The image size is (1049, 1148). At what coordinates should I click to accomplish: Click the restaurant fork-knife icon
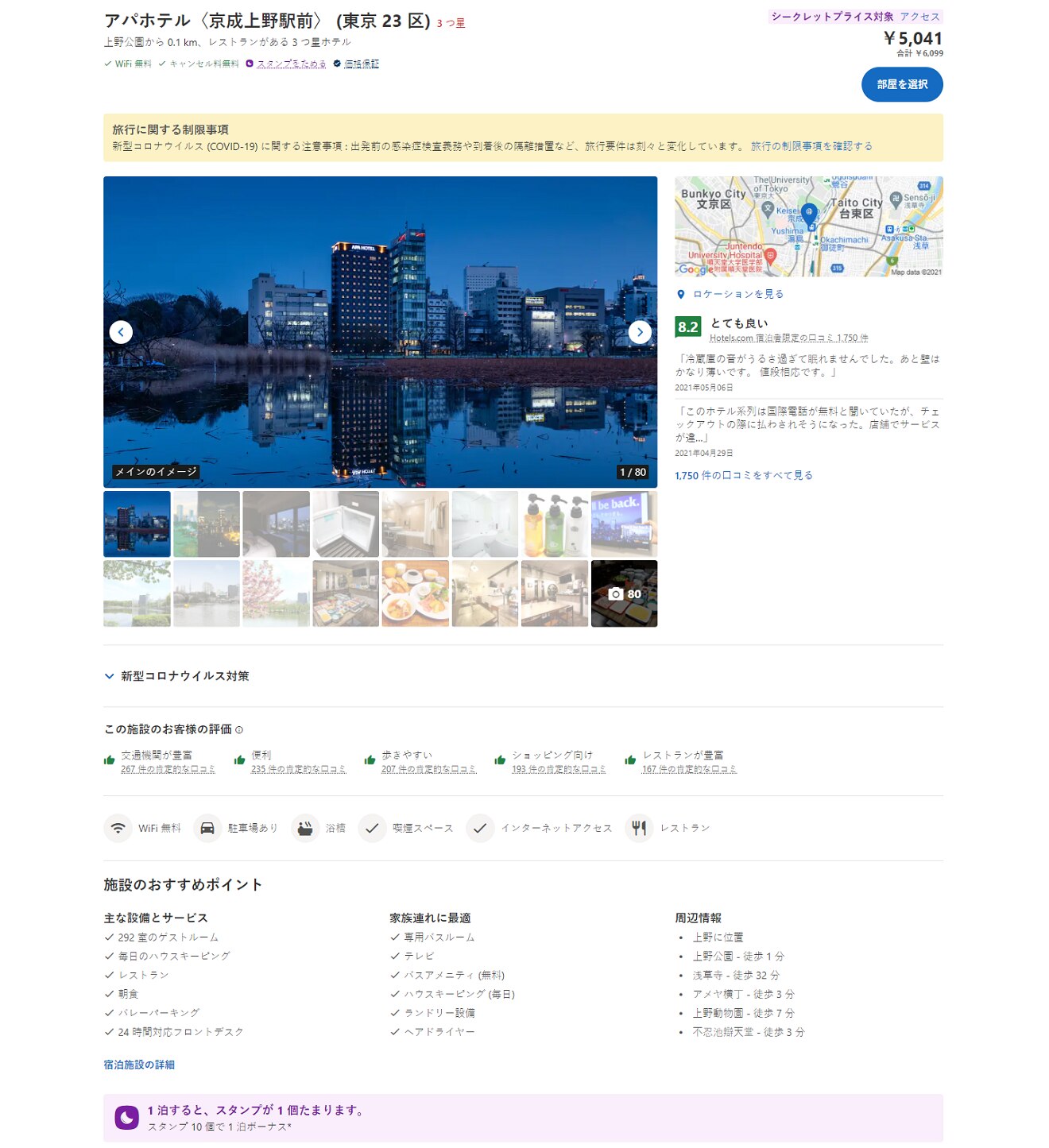tap(639, 828)
